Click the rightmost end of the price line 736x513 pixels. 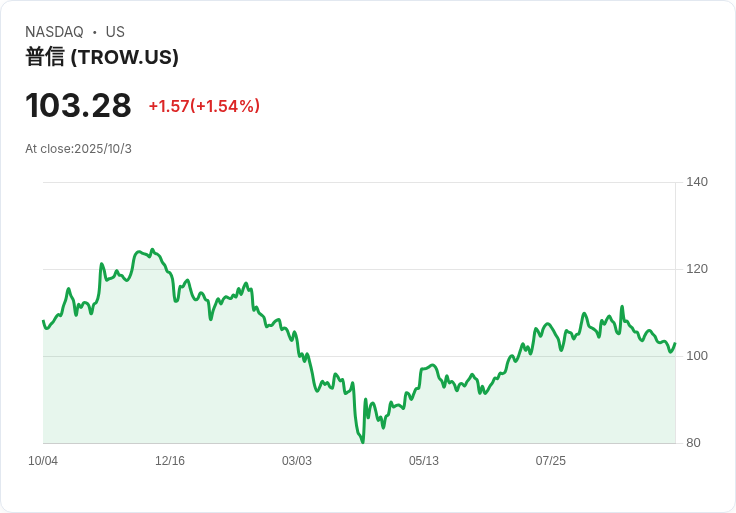pos(675,344)
